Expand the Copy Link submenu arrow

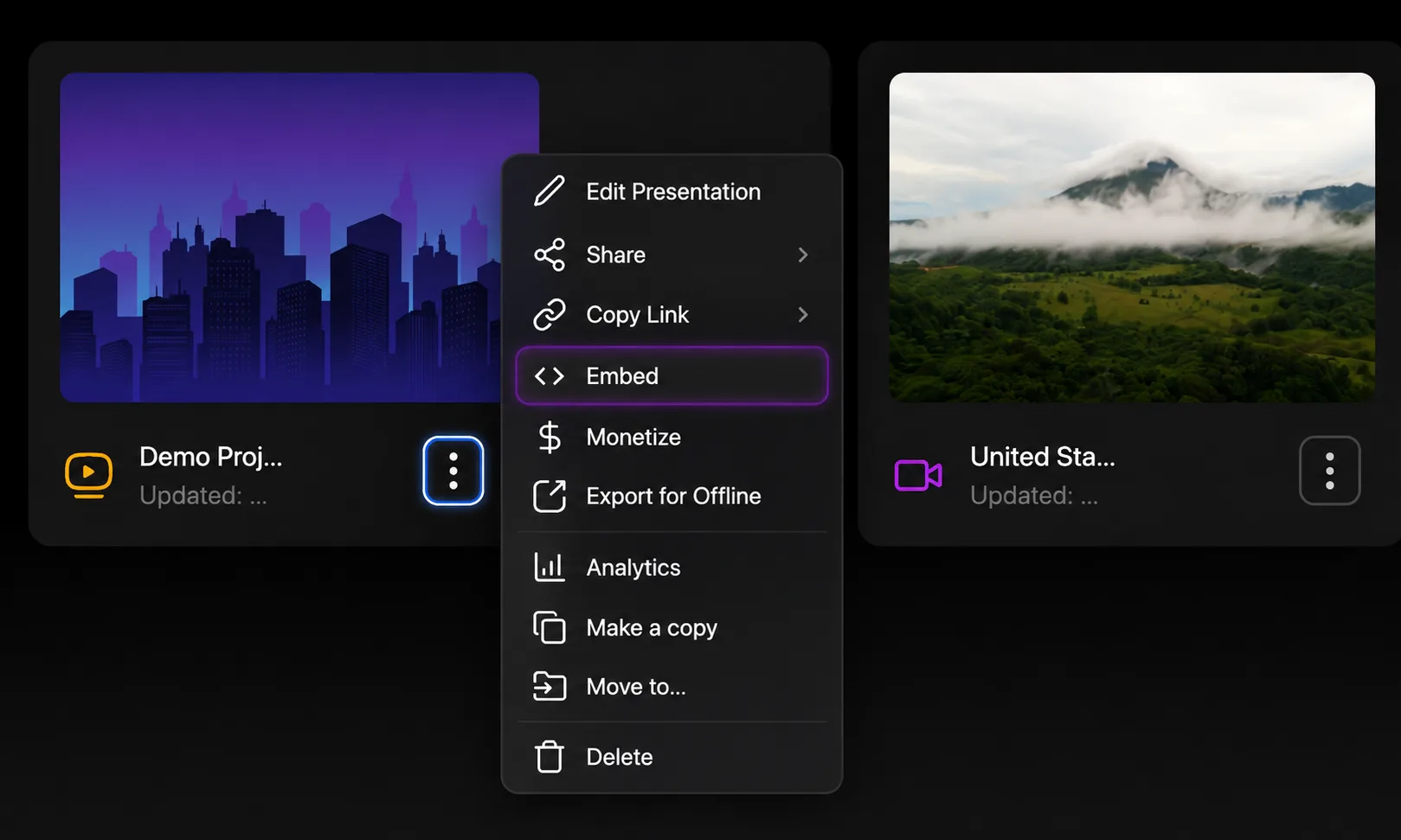tap(803, 315)
